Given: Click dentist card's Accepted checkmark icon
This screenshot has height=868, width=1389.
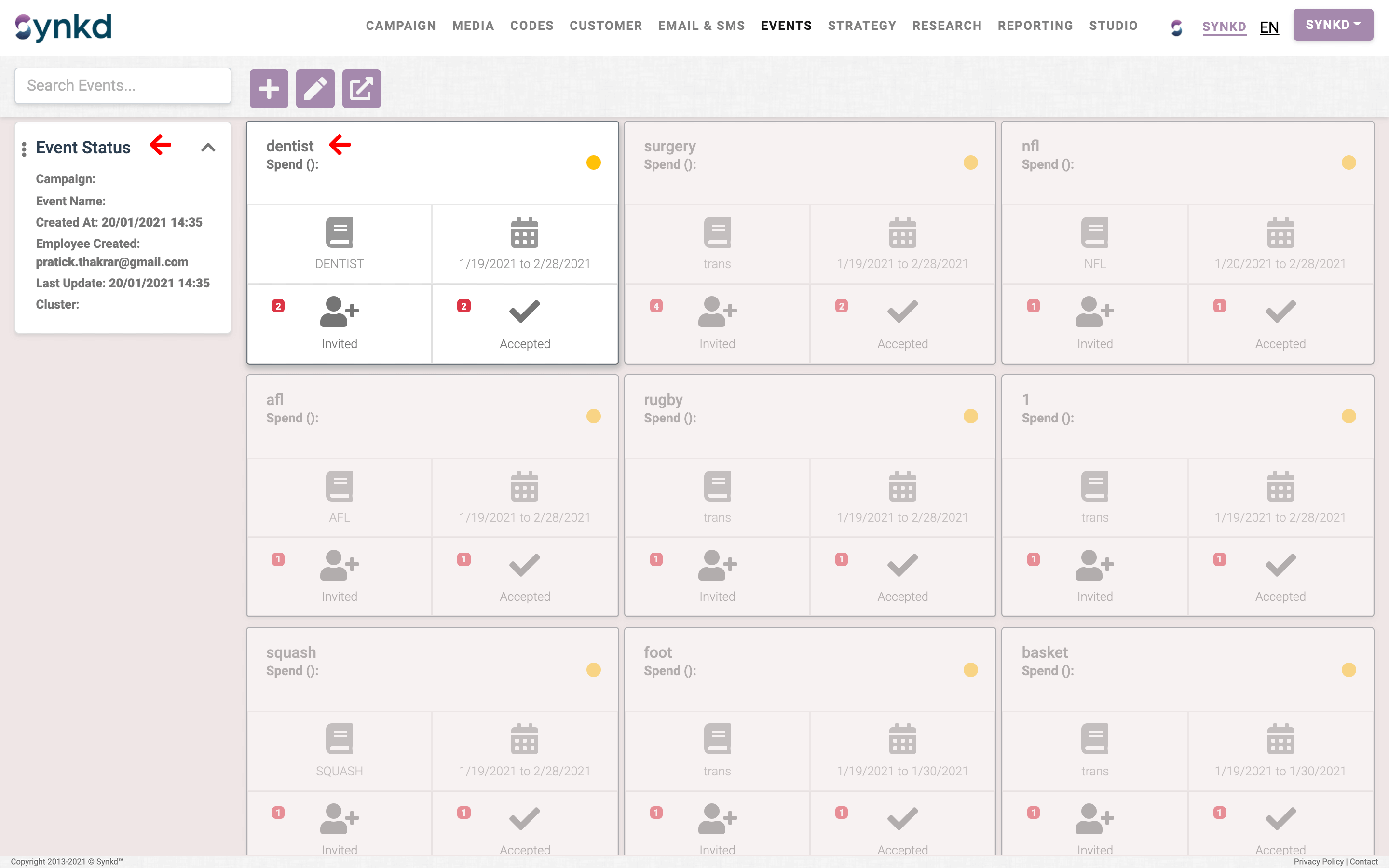Looking at the screenshot, I should tap(524, 312).
